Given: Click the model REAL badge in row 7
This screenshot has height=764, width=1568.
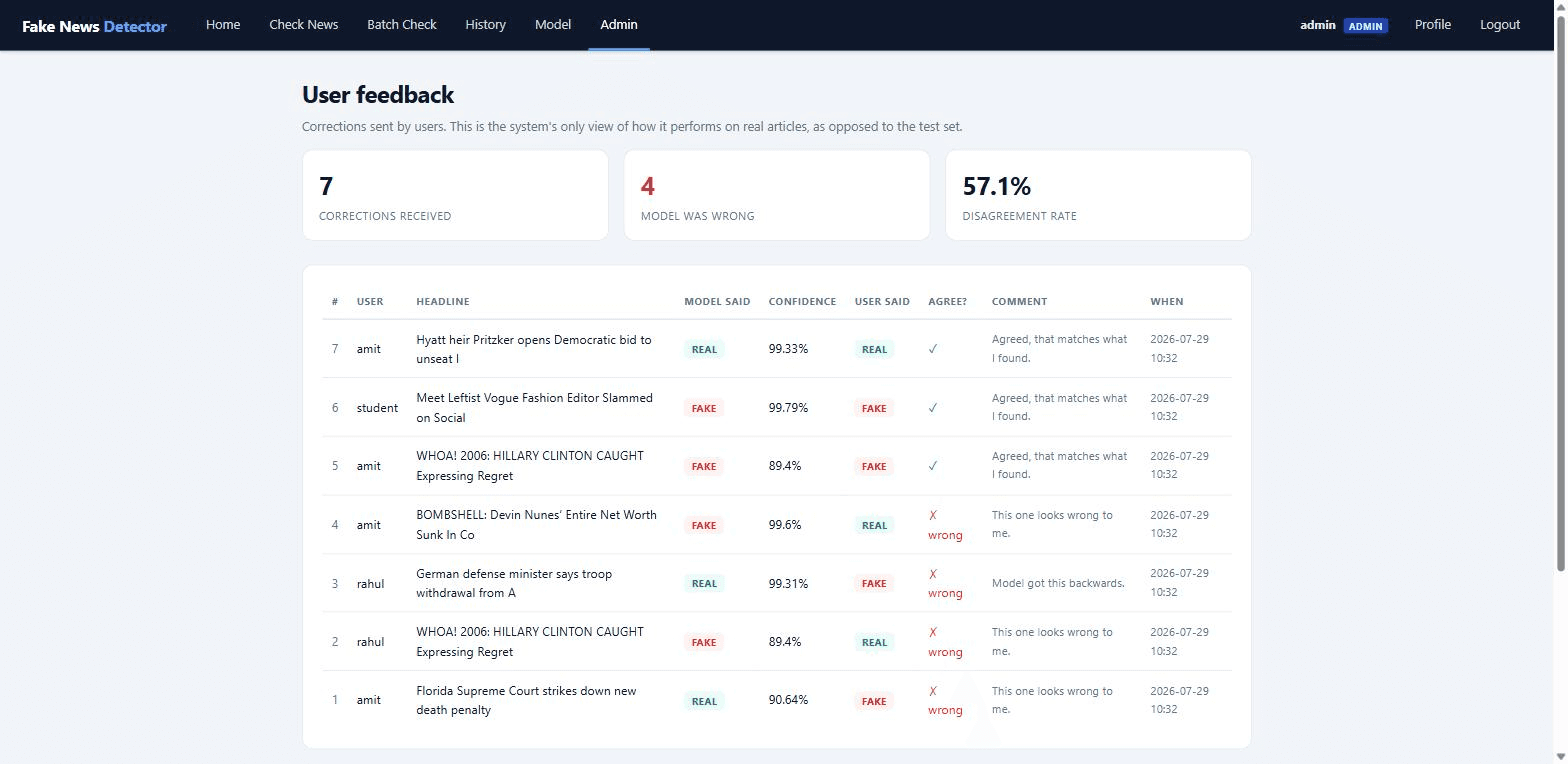Looking at the screenshot, I should (704, 349).
